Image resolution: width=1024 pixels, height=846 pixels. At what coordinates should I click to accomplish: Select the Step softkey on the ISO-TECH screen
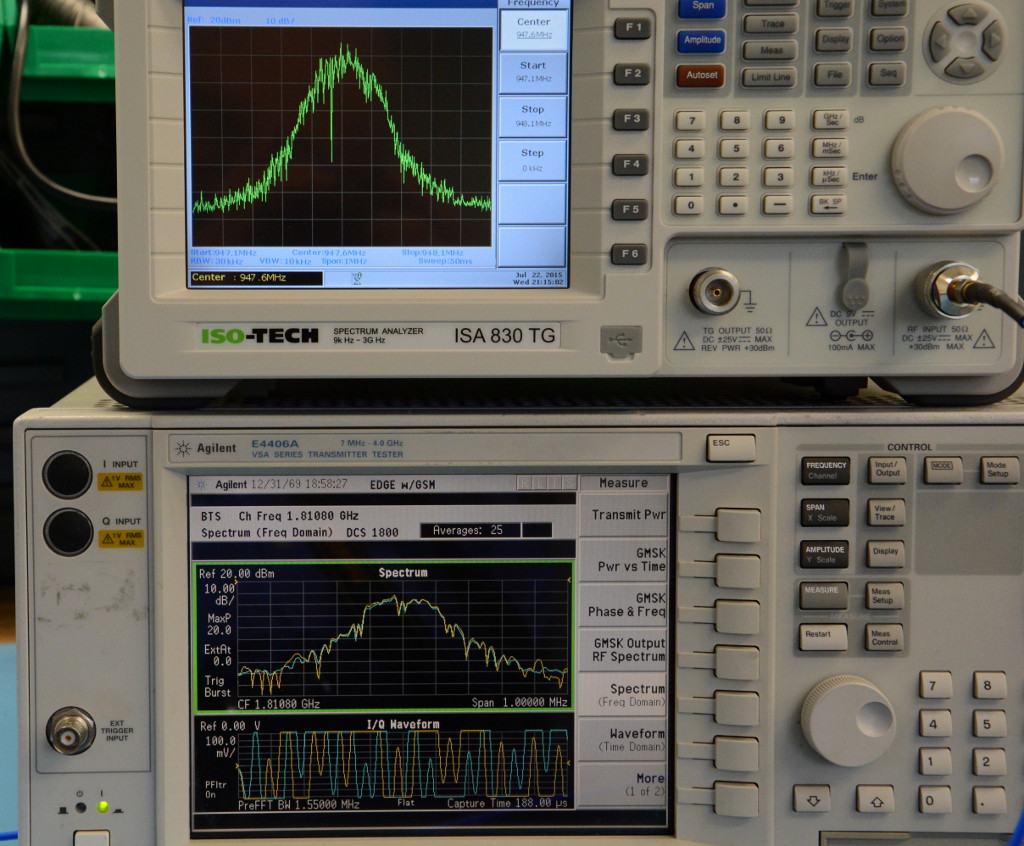point(532,160)
